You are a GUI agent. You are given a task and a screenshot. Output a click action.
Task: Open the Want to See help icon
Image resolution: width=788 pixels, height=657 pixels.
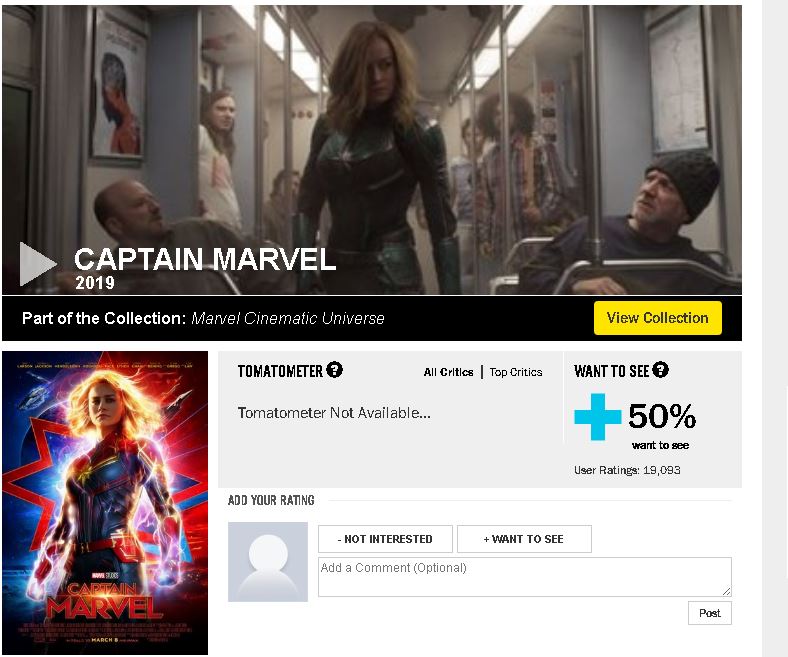(x=660, y=370)
